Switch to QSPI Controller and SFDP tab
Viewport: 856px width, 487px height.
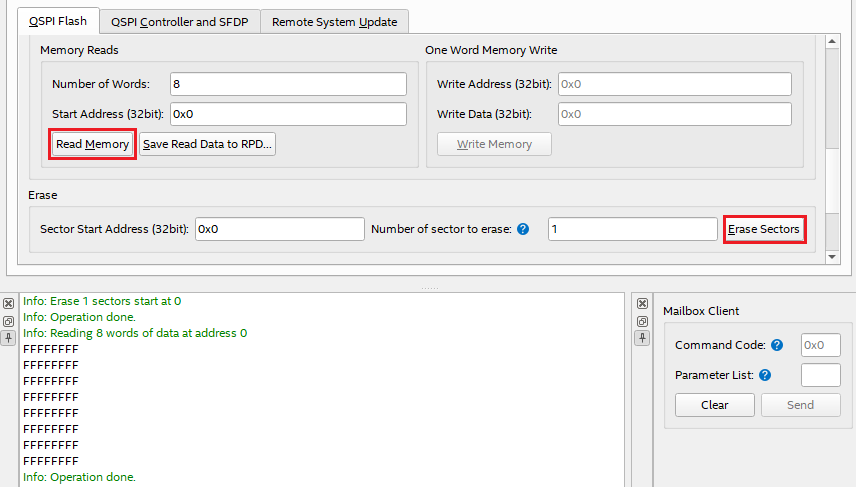pos(181,21)
